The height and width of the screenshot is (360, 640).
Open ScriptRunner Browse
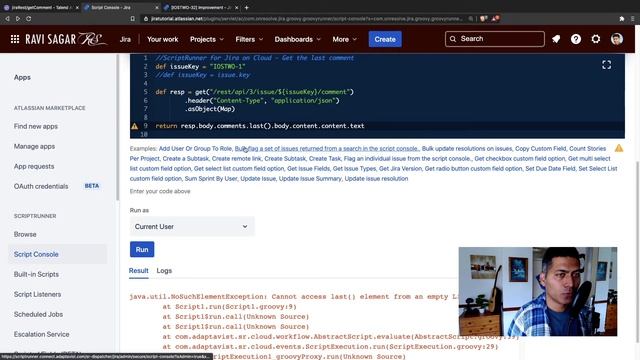[25, 234]
